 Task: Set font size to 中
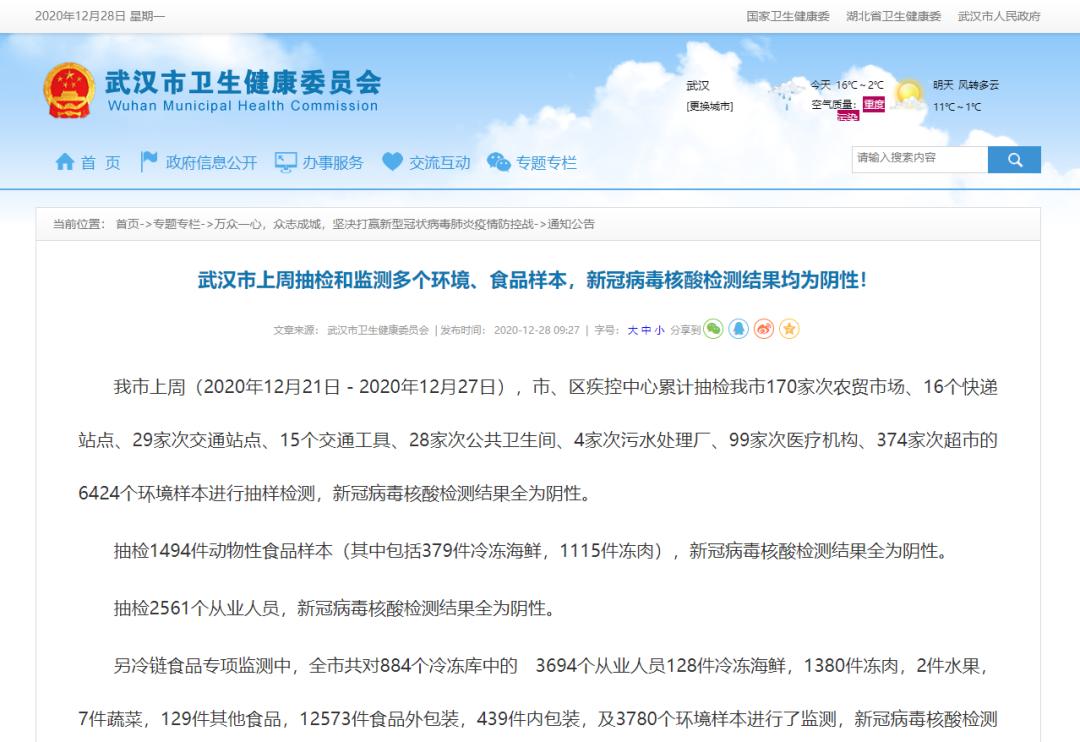coord(646,330)
